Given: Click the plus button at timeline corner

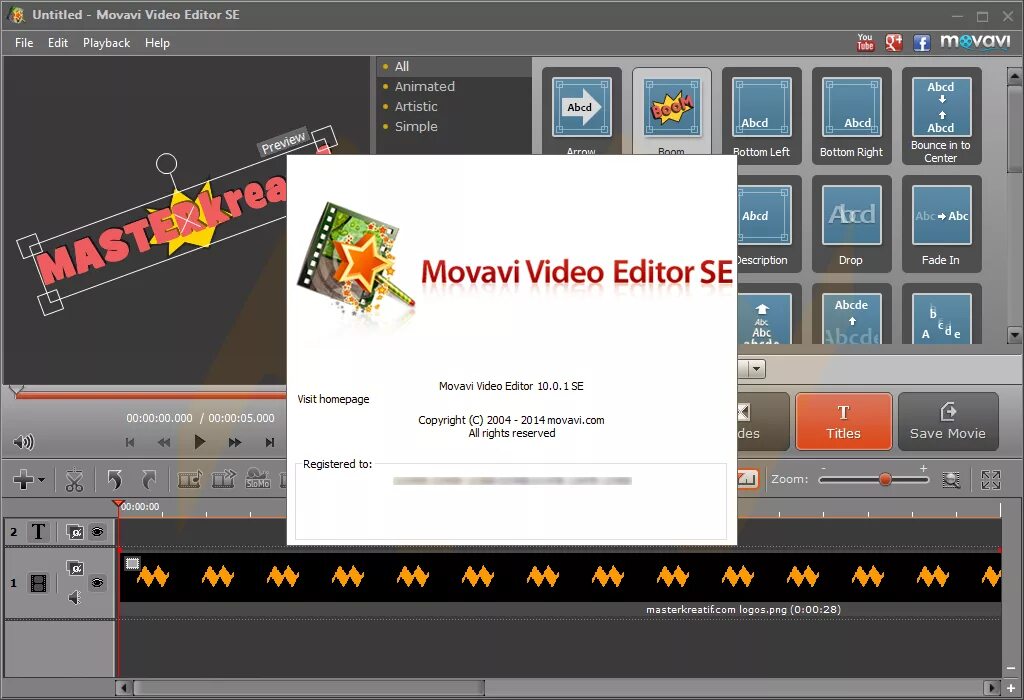Looking at the screenshot, I should click(1011, 688).
